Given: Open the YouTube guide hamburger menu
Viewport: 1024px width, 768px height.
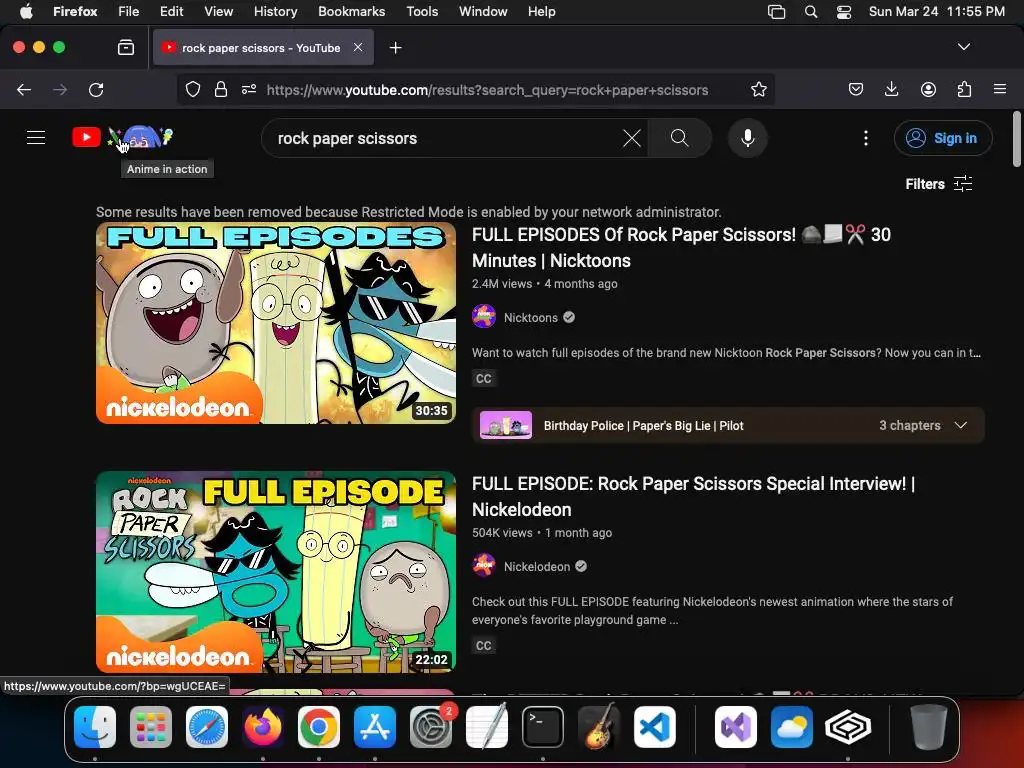Looking at the screenshot, I should click(x=36, y=138).
